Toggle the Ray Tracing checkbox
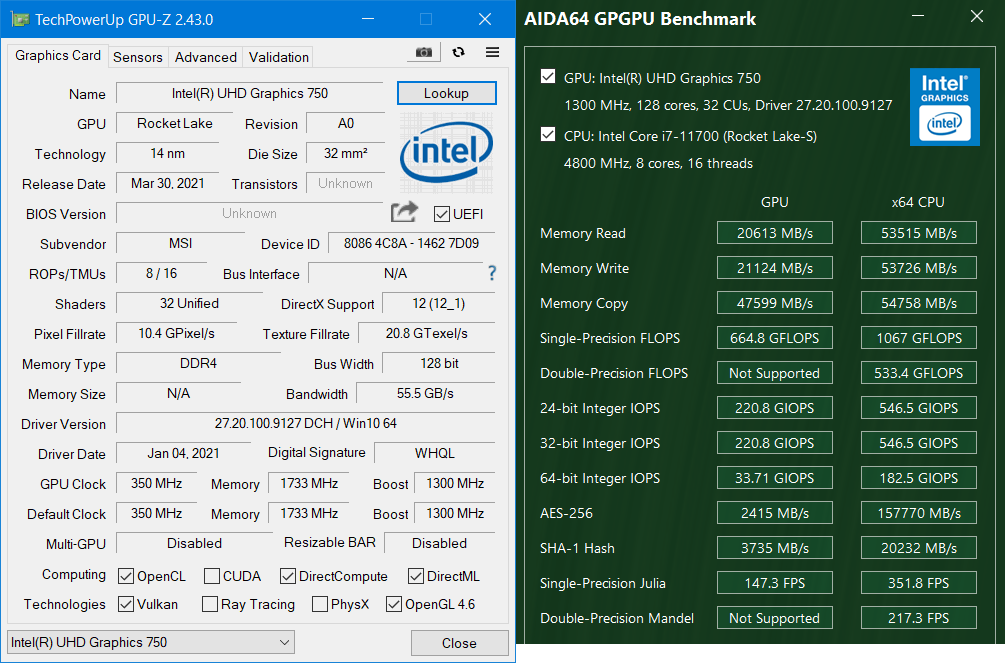The height and width of the screenshot is (664, 1005). pyautogui.click(x=210, y=604)
